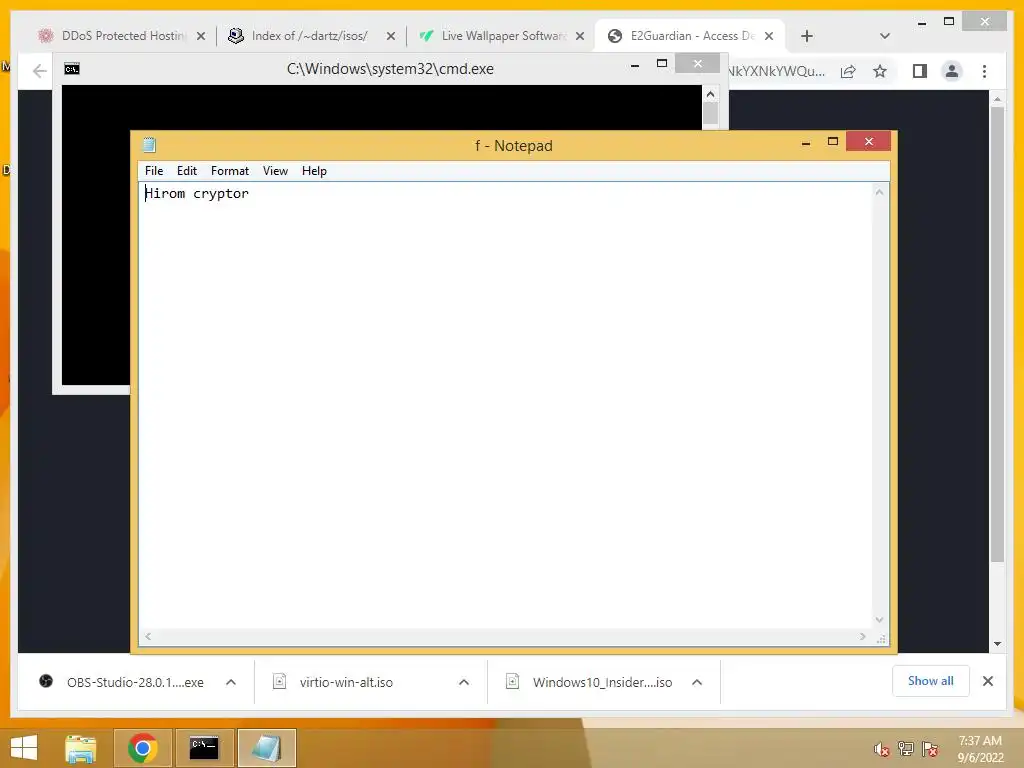Click Show all downloads

click(x=931, y=681)
